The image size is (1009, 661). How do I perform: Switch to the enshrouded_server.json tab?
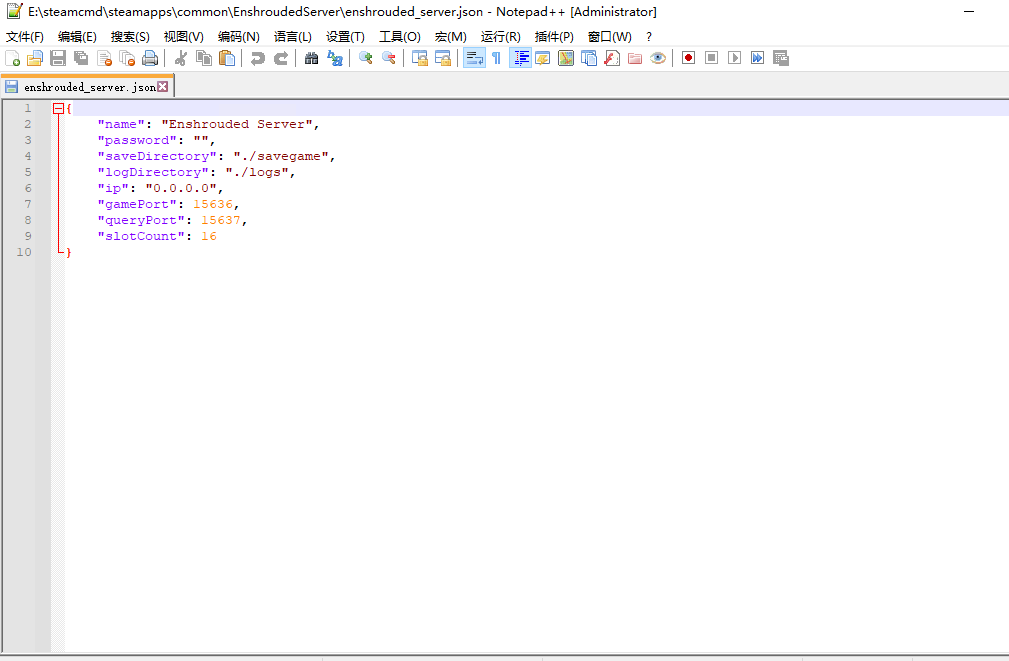[x=88, y=87]
